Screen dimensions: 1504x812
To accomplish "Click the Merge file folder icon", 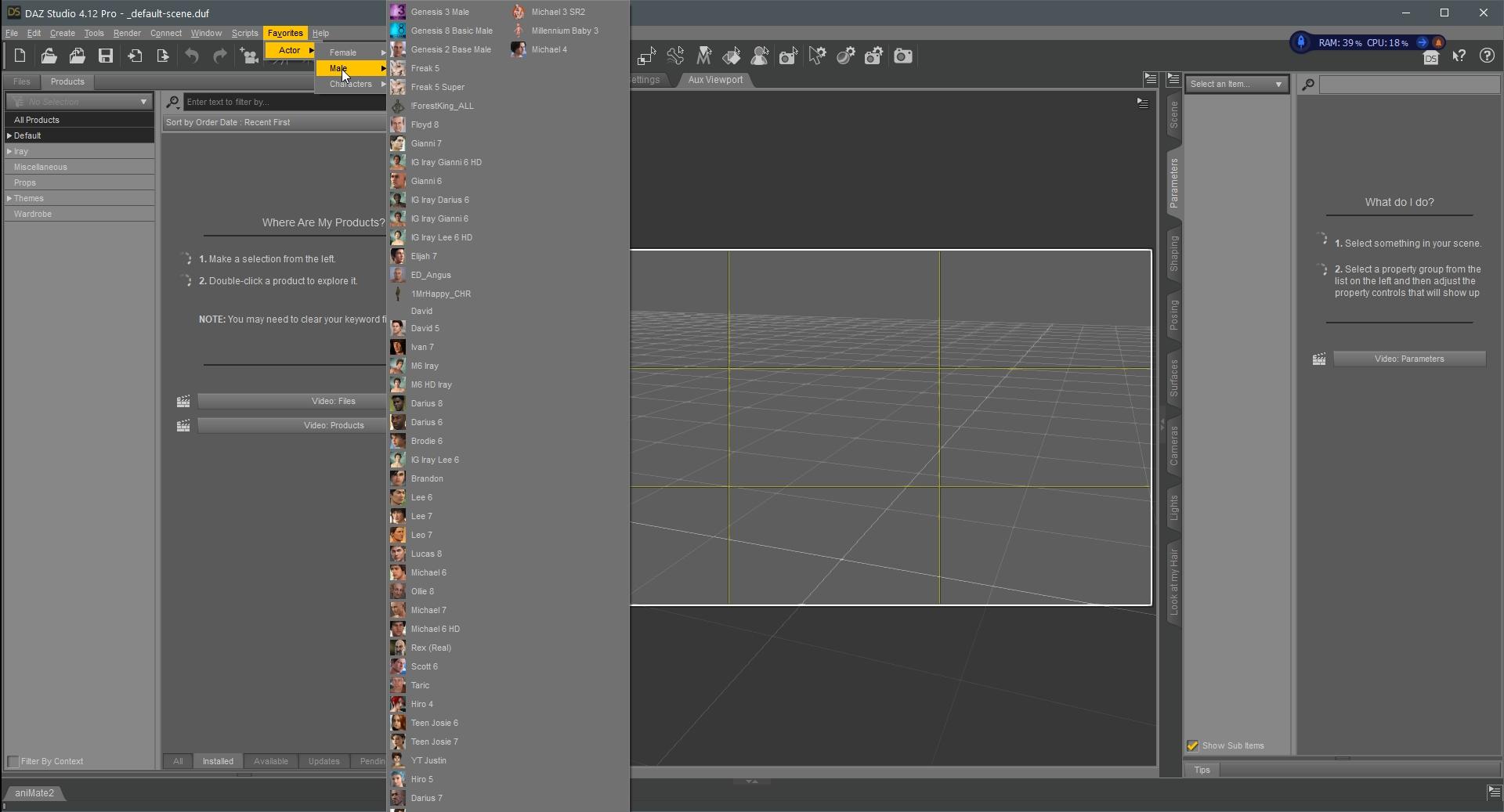I will pyautogui.click(x=77, y=56).
